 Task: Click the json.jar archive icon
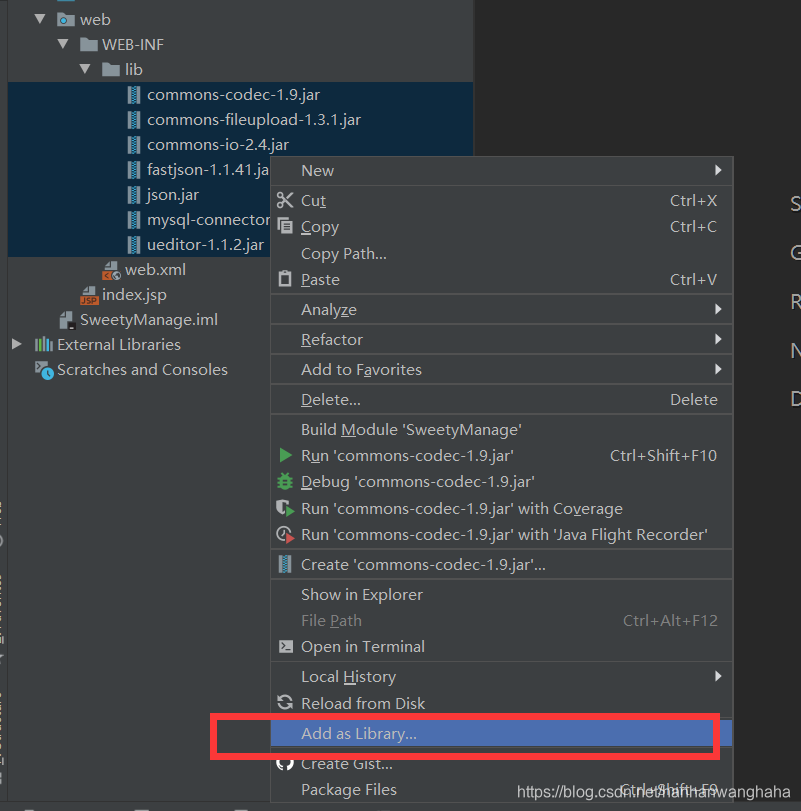click(134, 194)
